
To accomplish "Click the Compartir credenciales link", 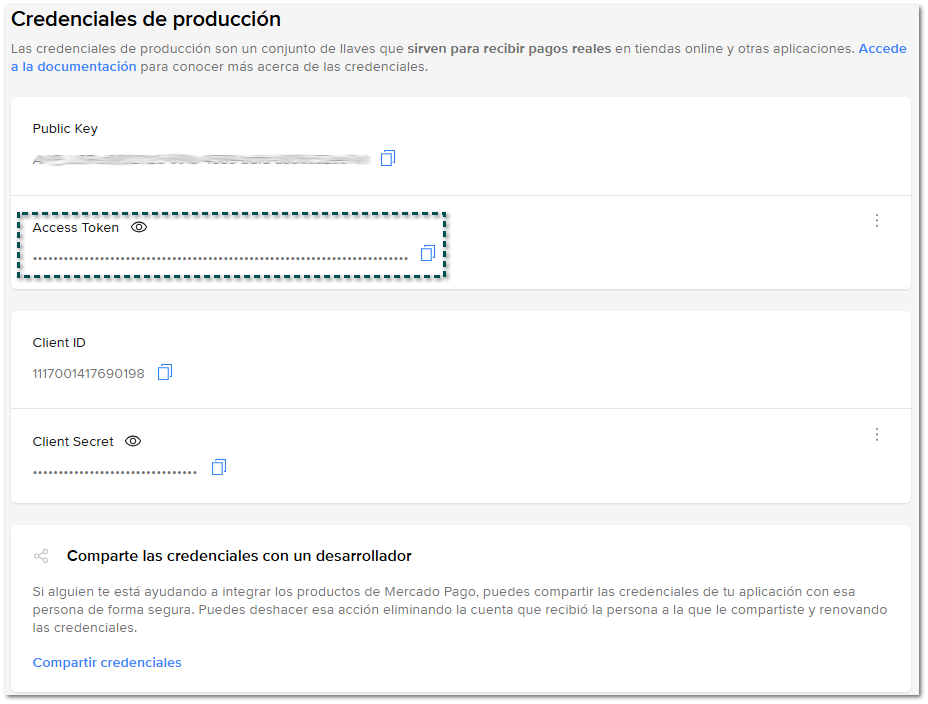I will click(x=107, y=663).
